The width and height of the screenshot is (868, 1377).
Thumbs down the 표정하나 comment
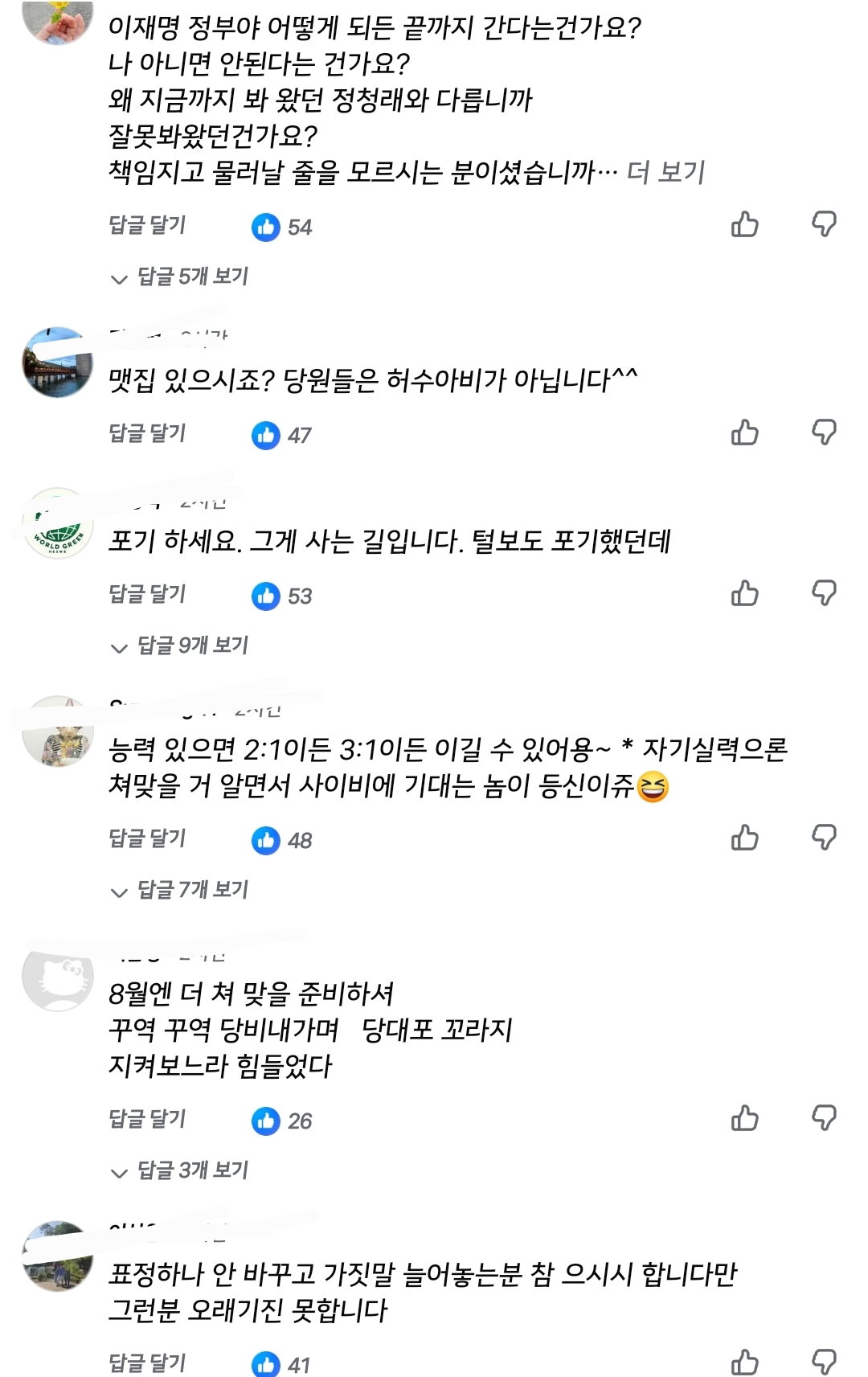(824, 1362)
